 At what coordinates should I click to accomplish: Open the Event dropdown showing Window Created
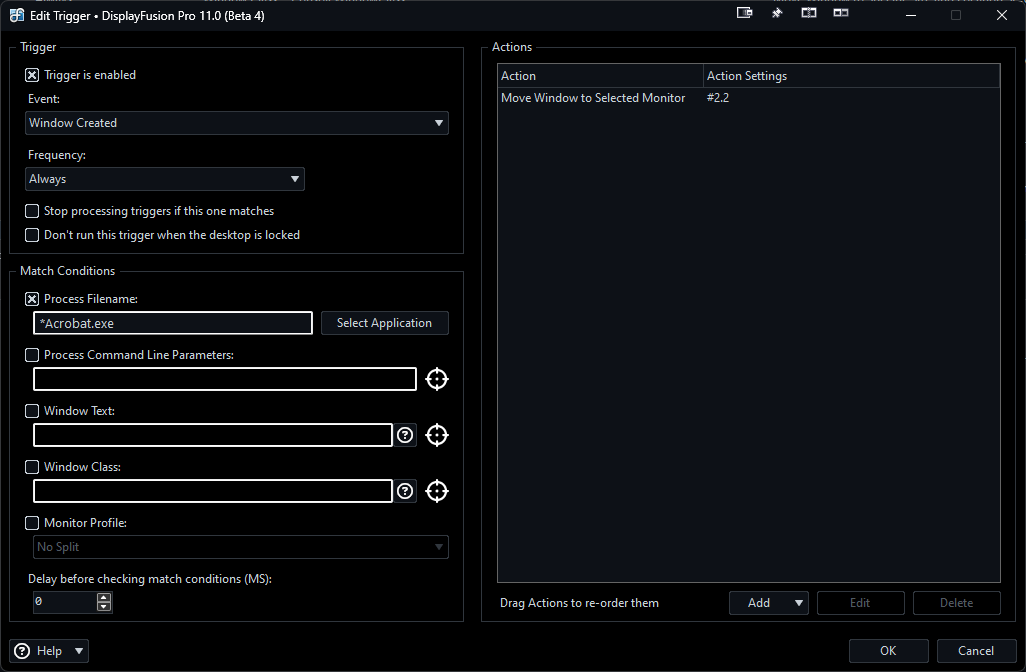pyautogui.click(x=237, y=123)
